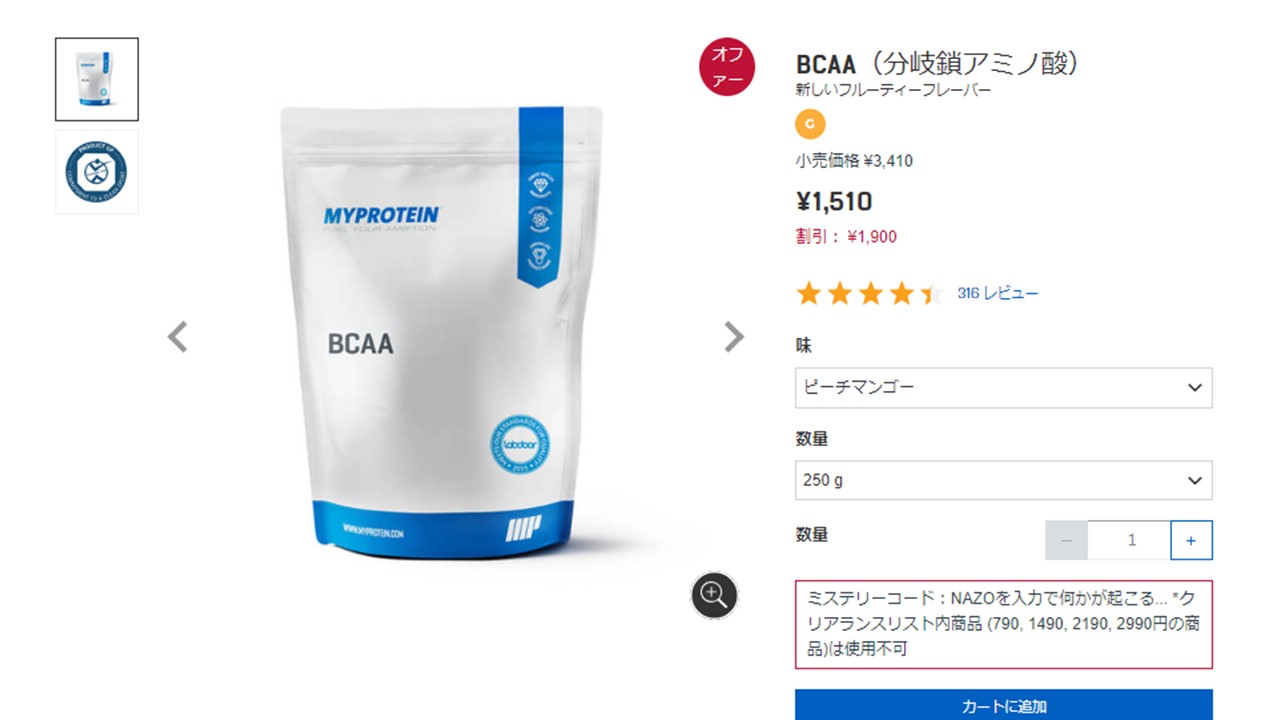Viewport: 1280px width, 720px height.
Task: Open the 250 g size dropdown
Action: tap(1004, 480)
